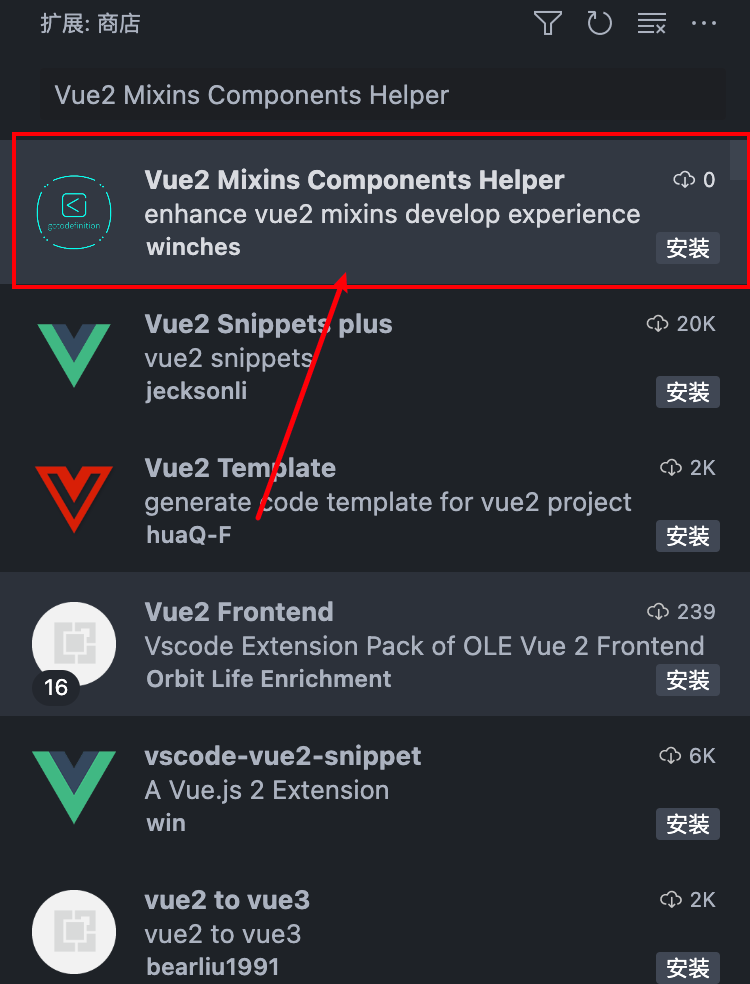Install the Vue2 Frontend extension pack
Screen dimensions: 750x984
(688, 680)
